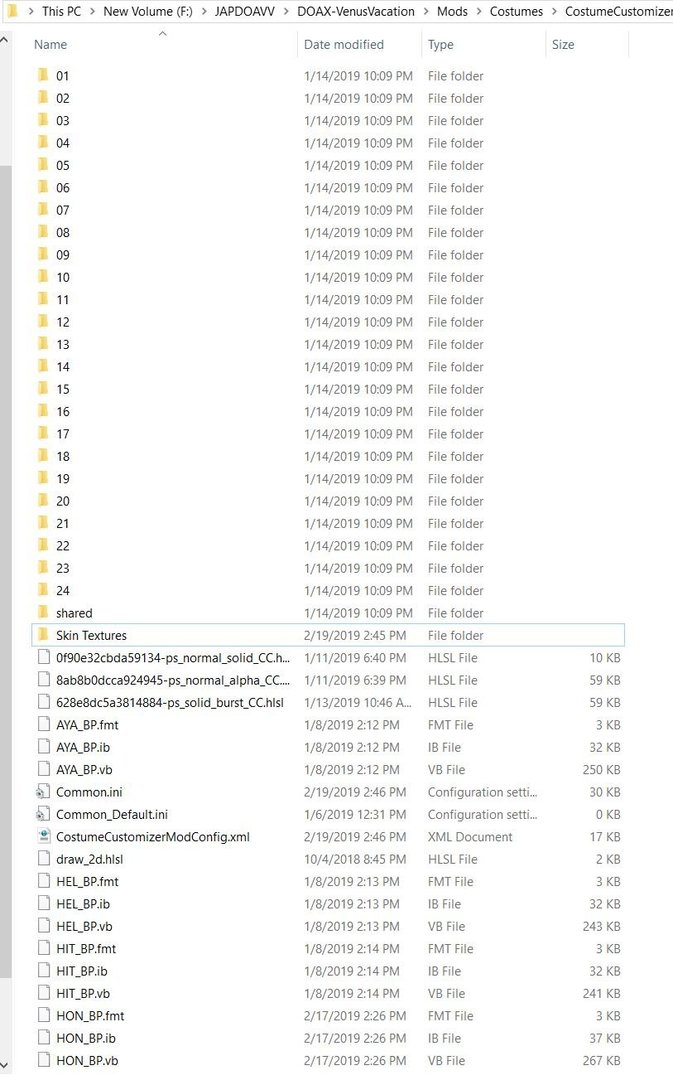This screenshot has height=1080, width=673.
Task: Select the file HEL_BP.ib
Action: [83, 904]
